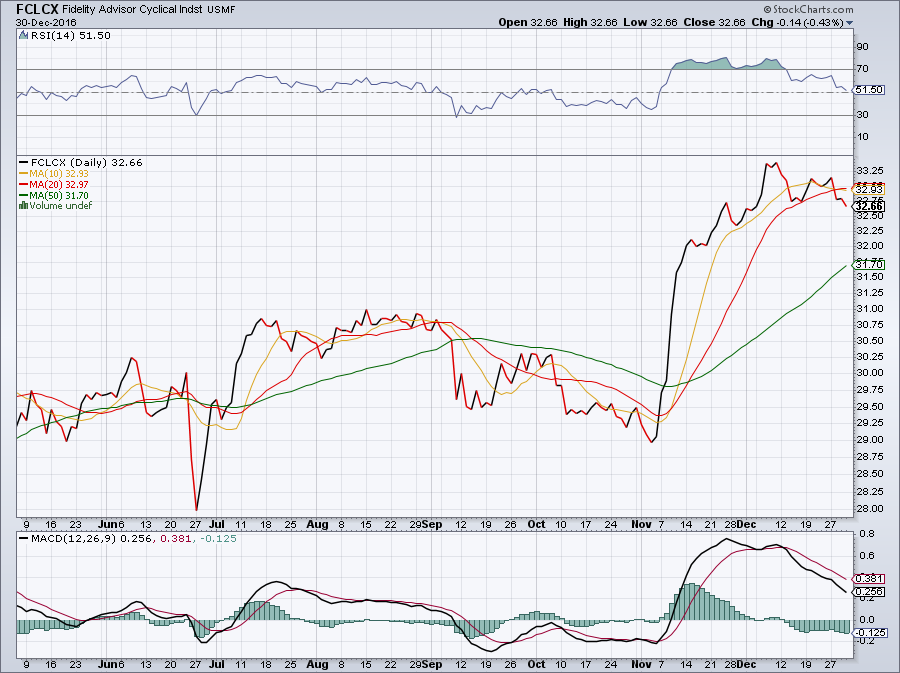Image resolution: width=900 pixels, height=673 pixels.
Task: Click the MACD(12,26,9) 0.256 legend text
Action: coord(91,539)
